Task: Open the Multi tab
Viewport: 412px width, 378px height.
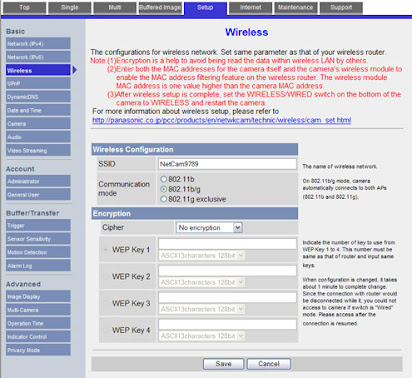Action: point(115,8)
